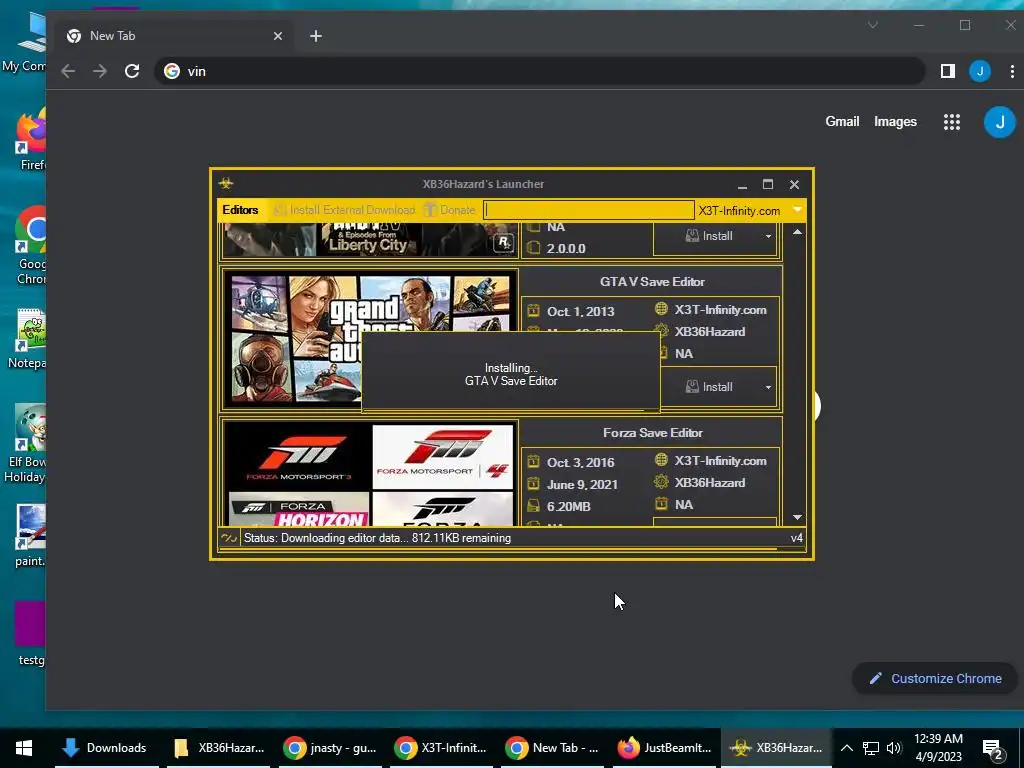1024x768 pixels.
Task: Show hidden system tray icons chevron
Action: click(846, 748)
